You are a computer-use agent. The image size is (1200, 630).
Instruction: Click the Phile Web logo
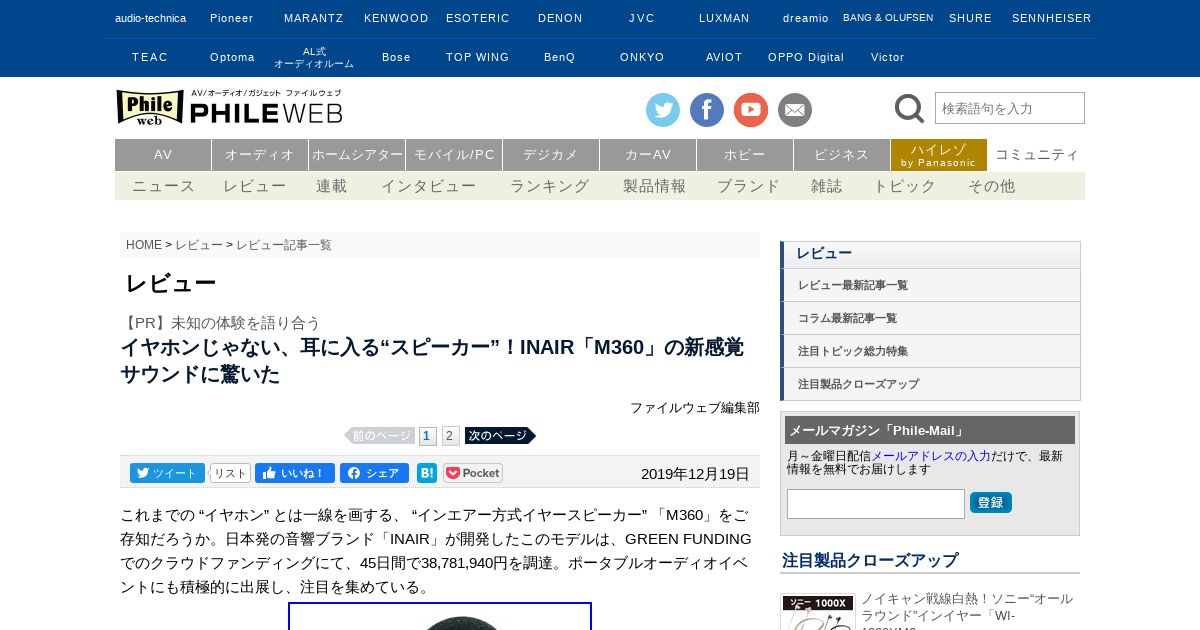[230, 107]
